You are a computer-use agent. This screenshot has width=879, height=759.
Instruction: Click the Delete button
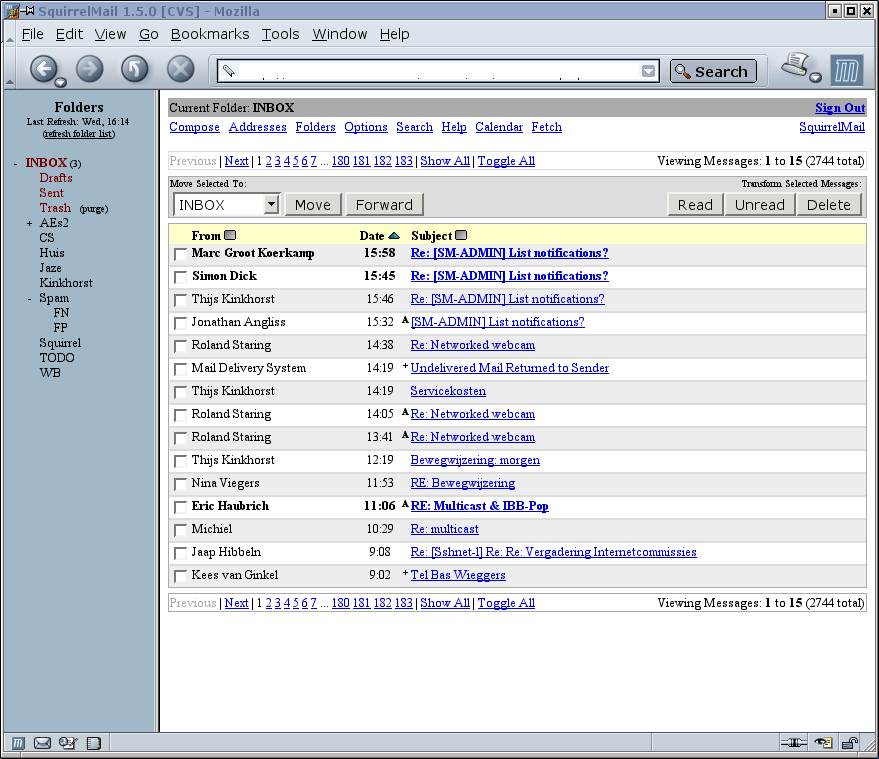[829, 205]
